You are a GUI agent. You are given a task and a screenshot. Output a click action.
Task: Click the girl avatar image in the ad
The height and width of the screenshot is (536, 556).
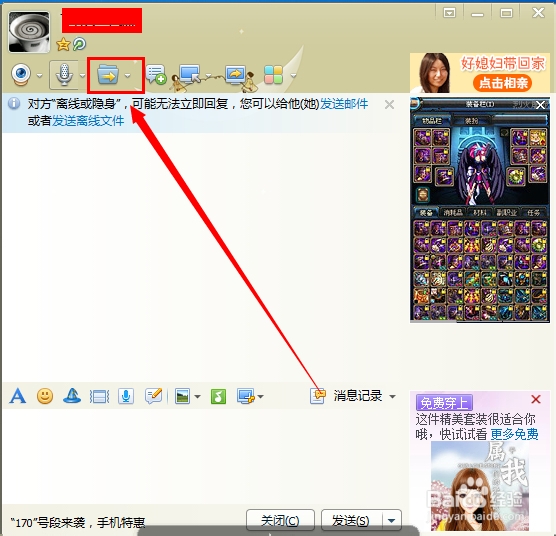[x=479, y=486]
